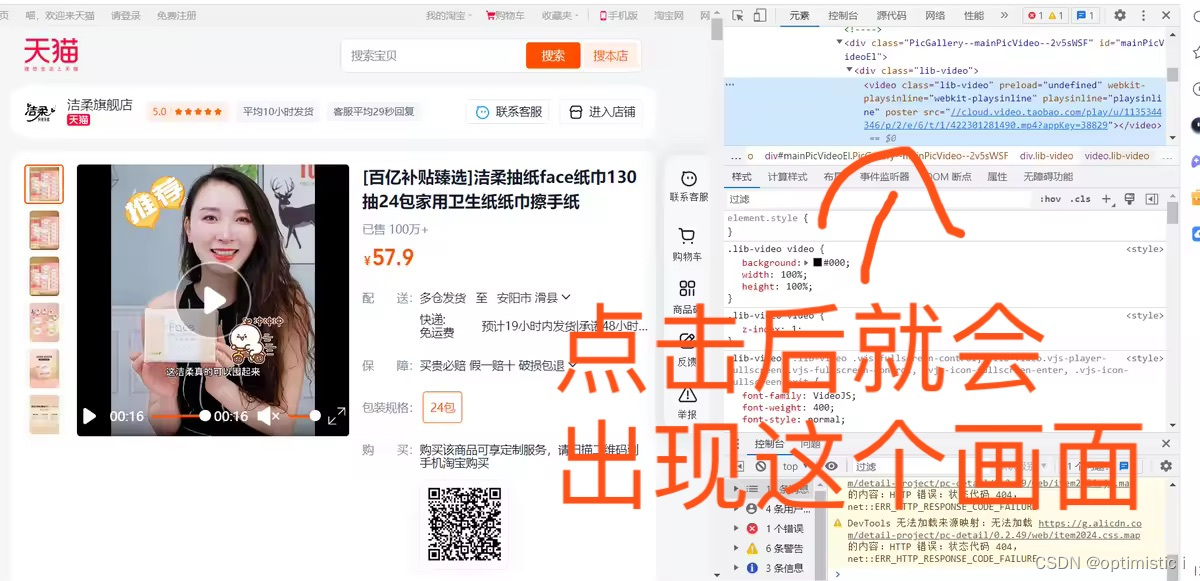This screenshot has width=1200, height=581.
Task: Click the 洁柔 store logo
Action: pos(42,113)
